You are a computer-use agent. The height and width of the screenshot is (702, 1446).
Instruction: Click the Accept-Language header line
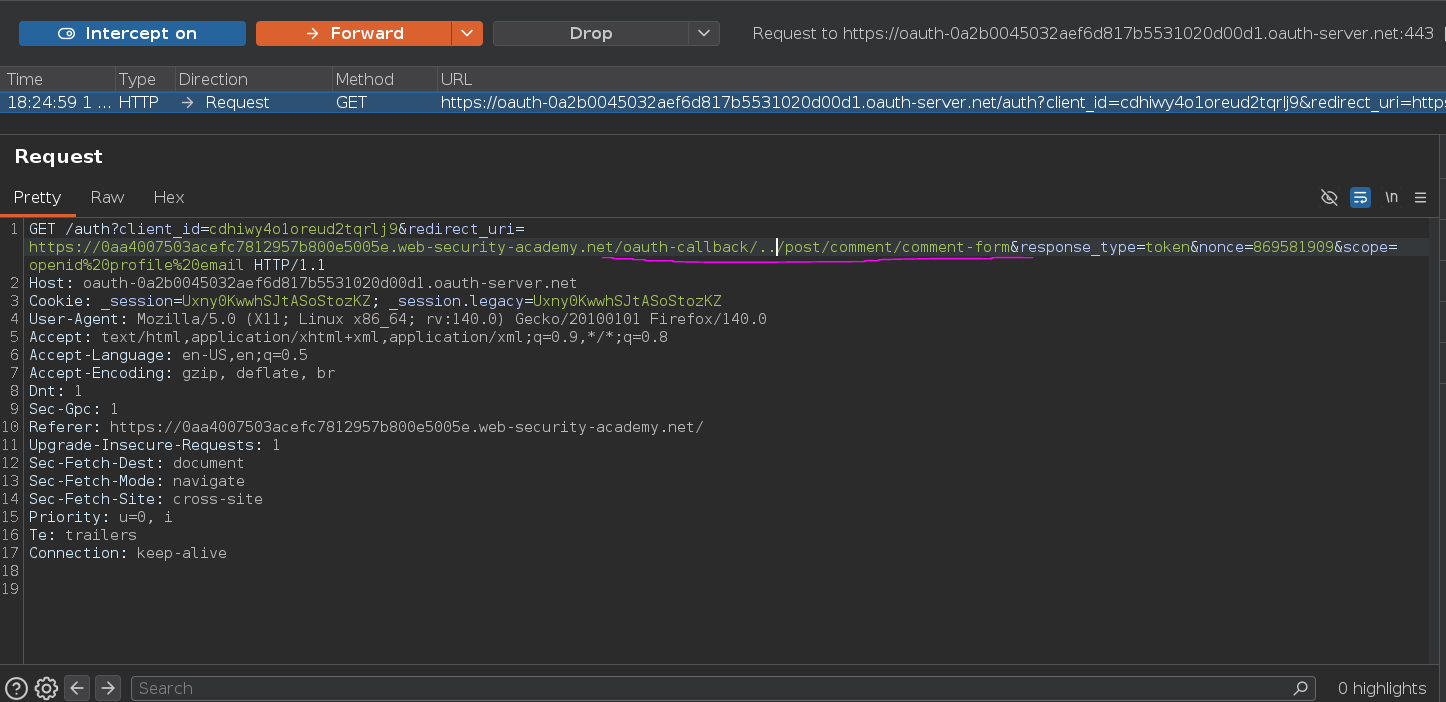pos(168,355)
